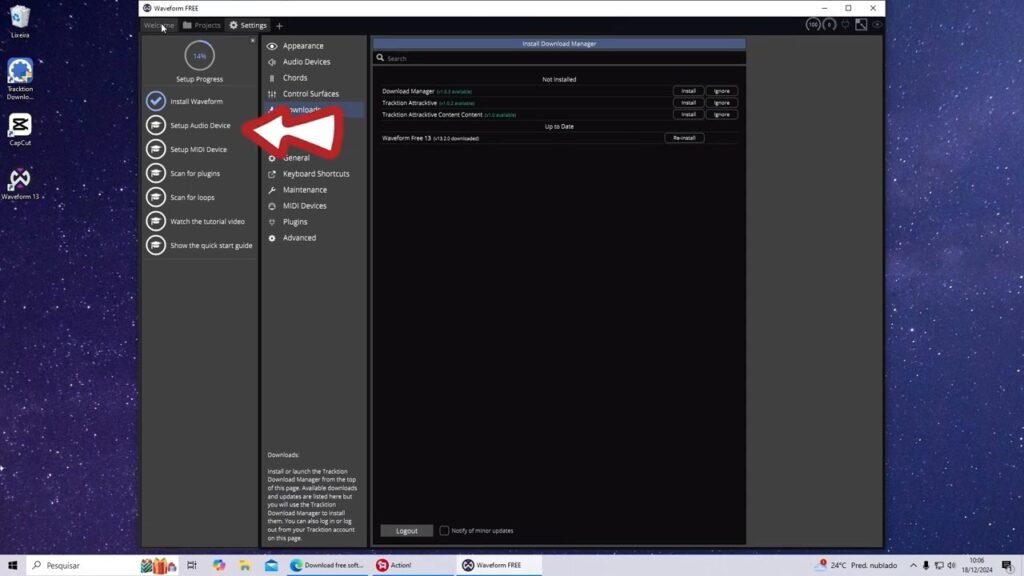This screenshot has width=1024, height=576.
Task: Open Task View on the taskbar
Action: 191,566
